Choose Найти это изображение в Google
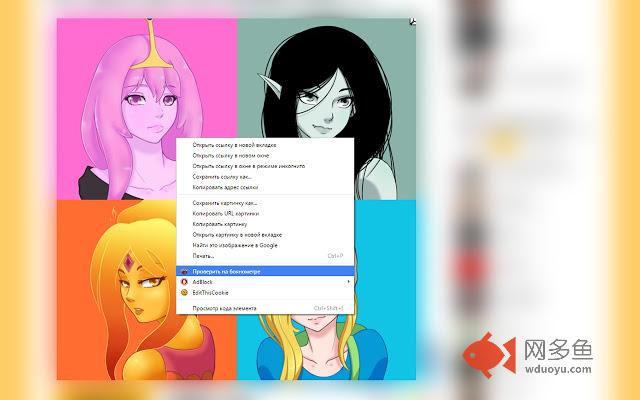Screen dimensions: 640x400 click(264, 245)
